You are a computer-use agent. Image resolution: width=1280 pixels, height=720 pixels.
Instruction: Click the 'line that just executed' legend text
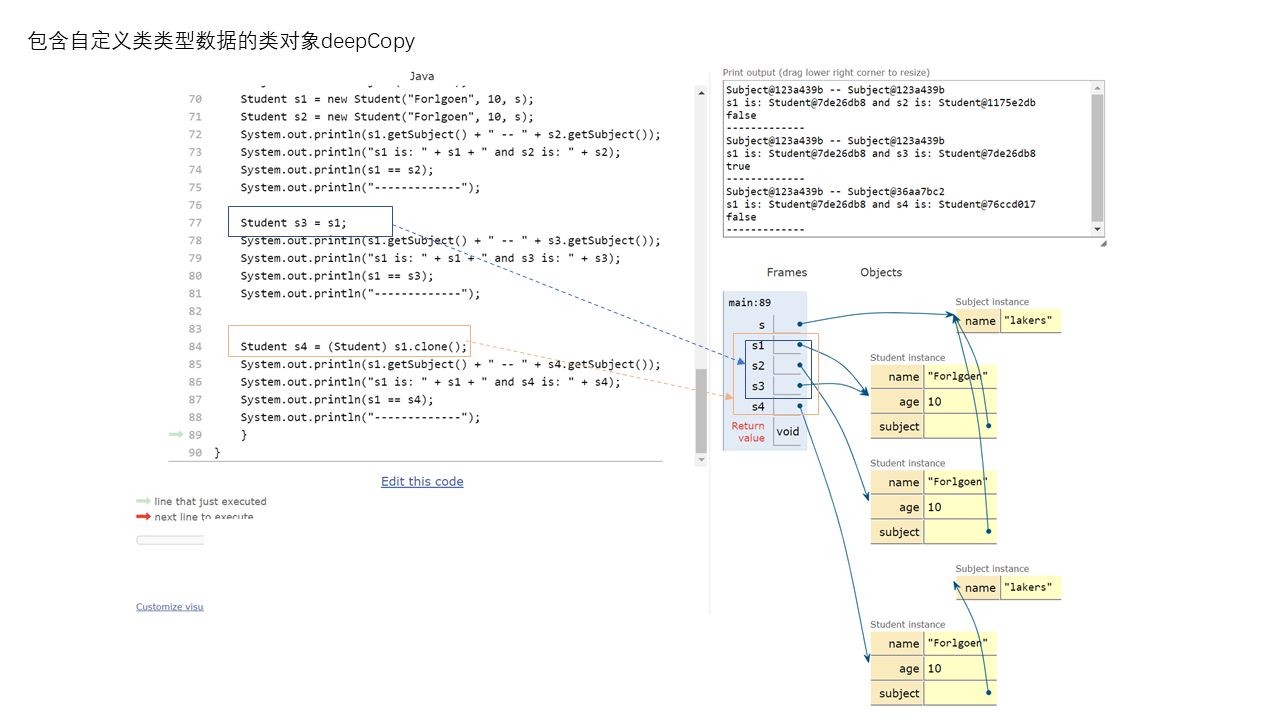click(210, 502)
